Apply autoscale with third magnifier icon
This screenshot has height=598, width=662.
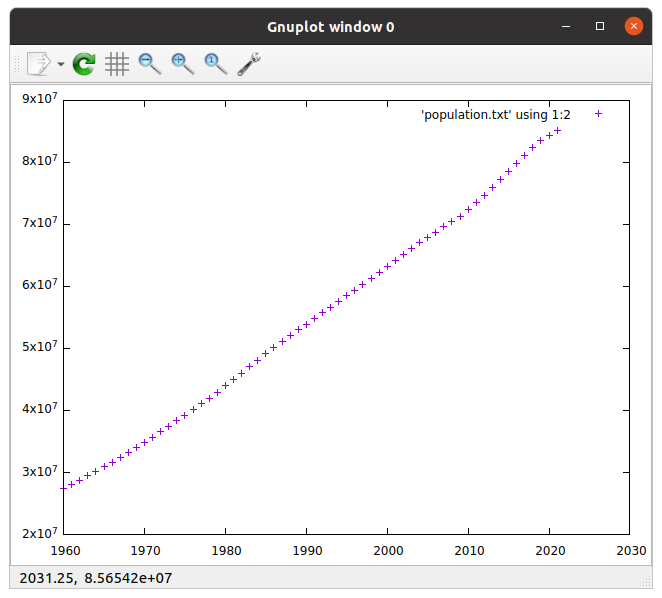215,64
